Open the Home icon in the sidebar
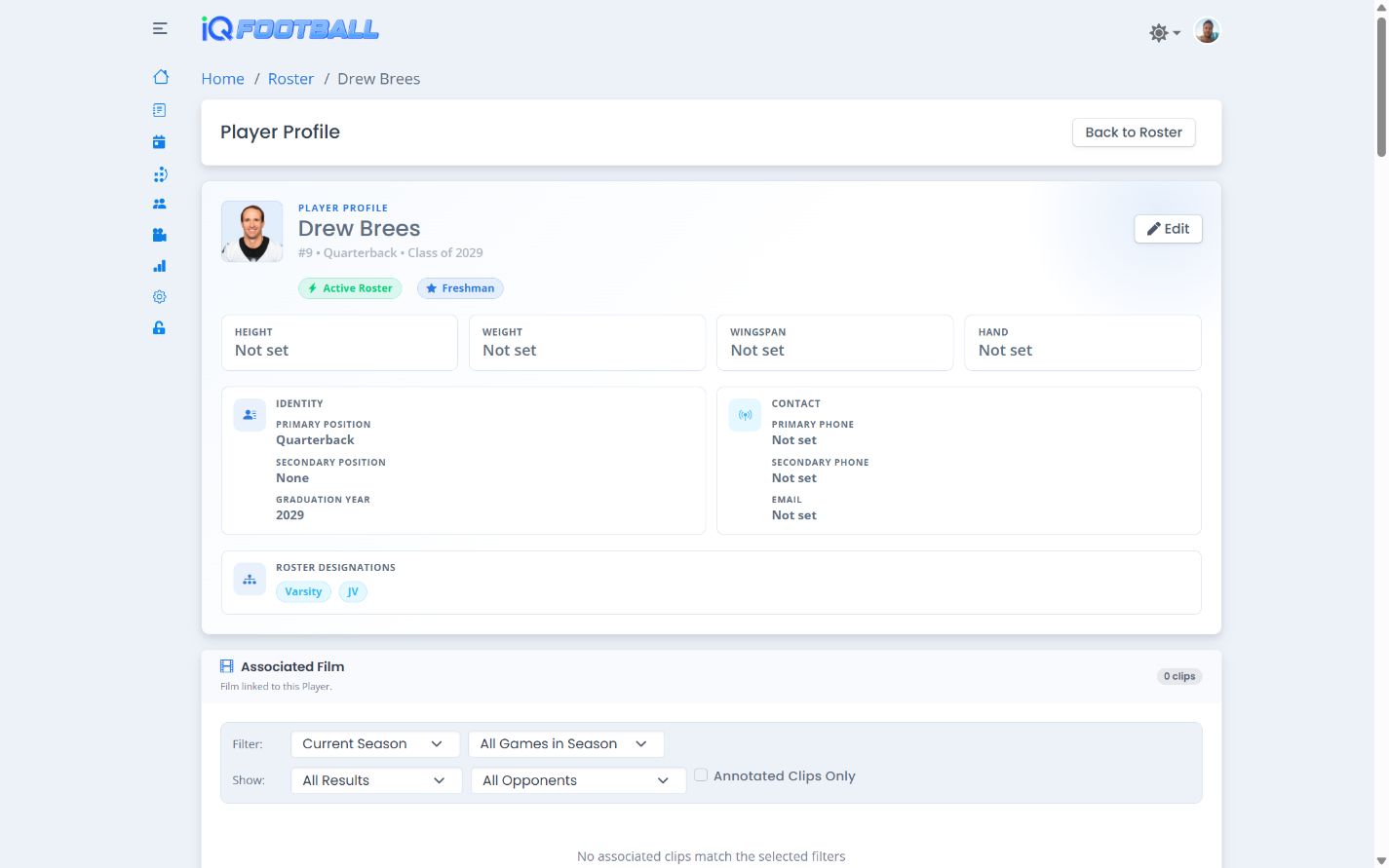1389x868 pixels. (x=161, y=77)
